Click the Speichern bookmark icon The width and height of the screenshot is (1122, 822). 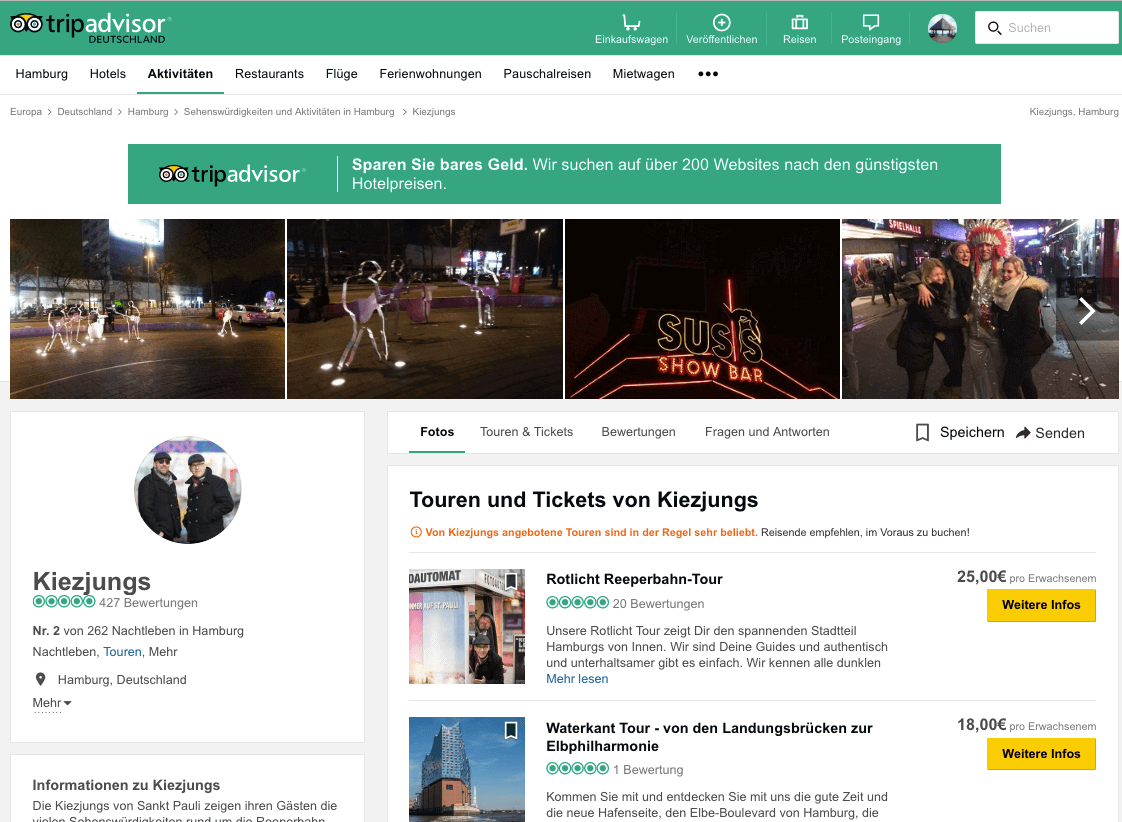(922, 432)
